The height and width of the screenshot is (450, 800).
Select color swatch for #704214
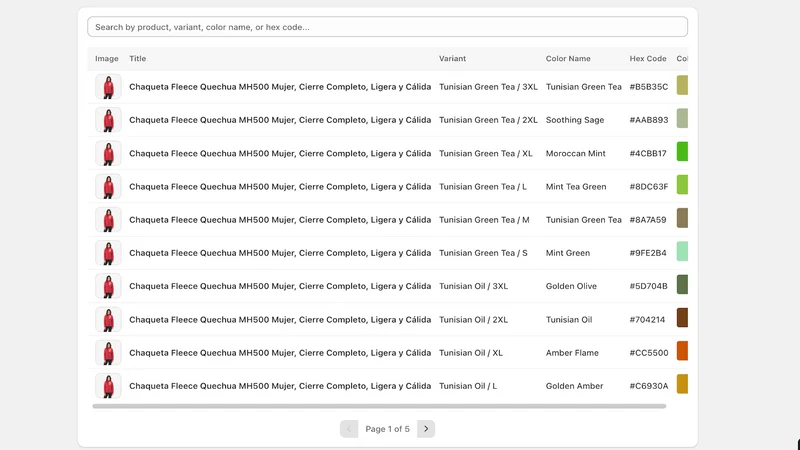coord(682,318)
